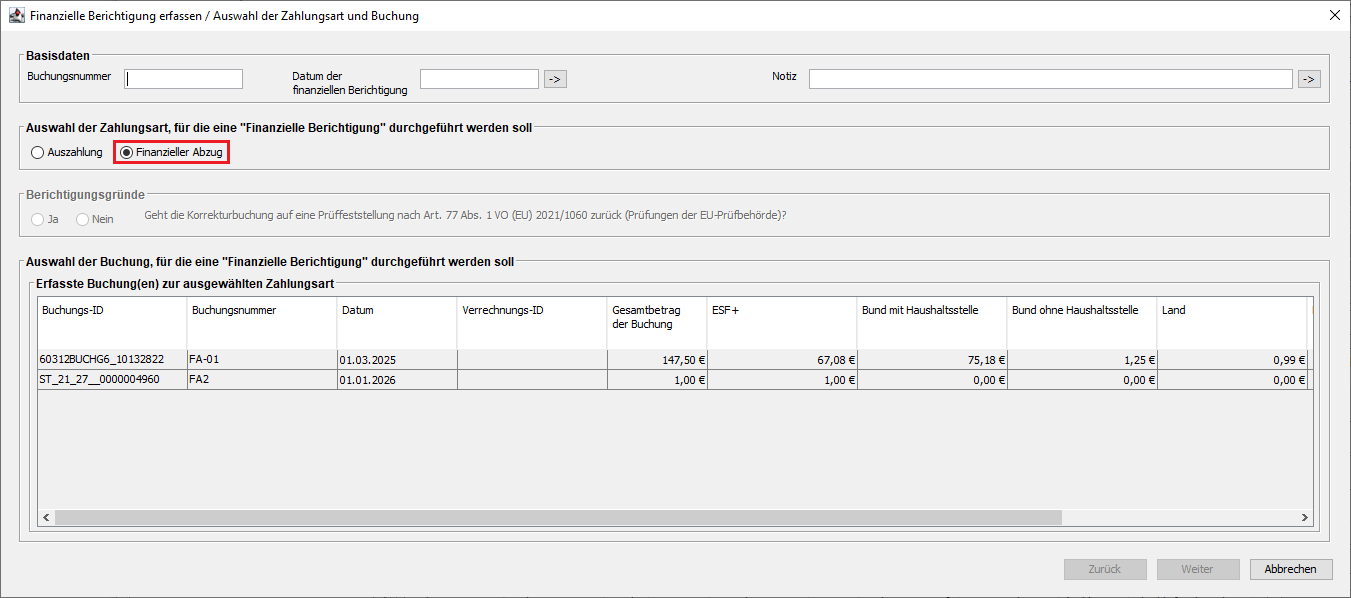Click the Weiter button
Image resolution: width=1351 pixels, height=598 pixels.
(1197, 569)
